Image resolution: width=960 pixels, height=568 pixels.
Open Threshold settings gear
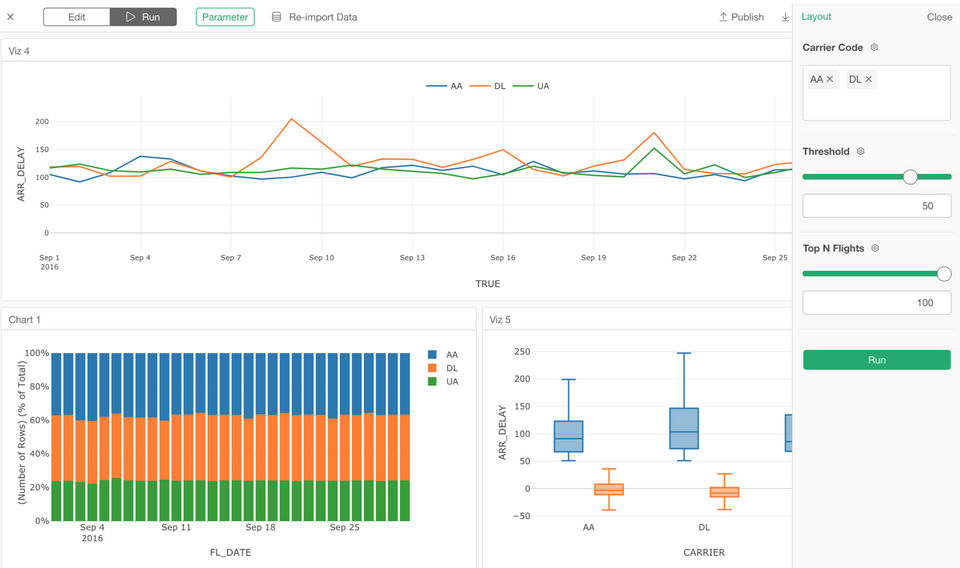(x=860, y=151)
